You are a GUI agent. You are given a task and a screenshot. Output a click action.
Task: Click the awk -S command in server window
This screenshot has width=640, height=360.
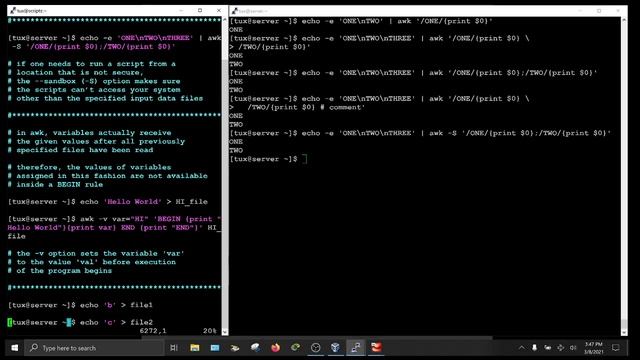point(420,133)
